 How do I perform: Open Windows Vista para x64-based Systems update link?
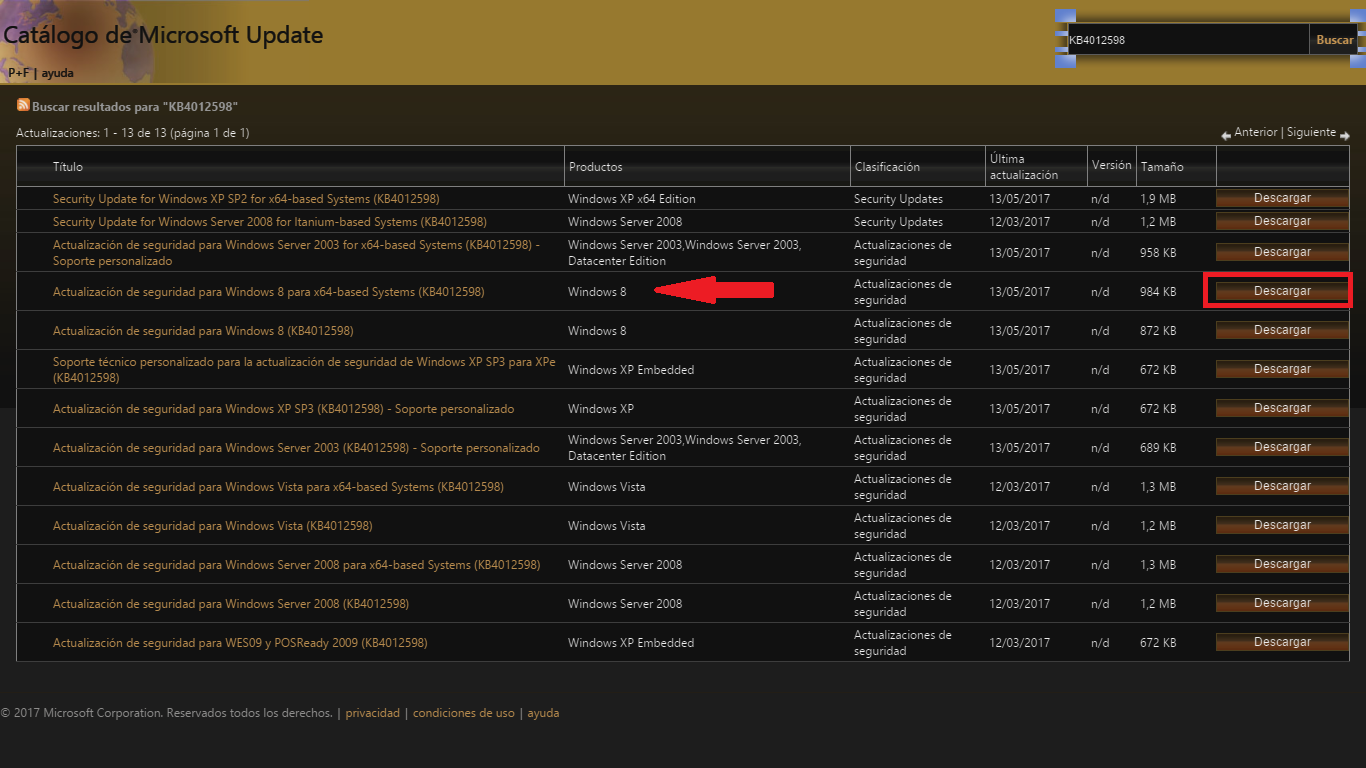pos(278,487)
